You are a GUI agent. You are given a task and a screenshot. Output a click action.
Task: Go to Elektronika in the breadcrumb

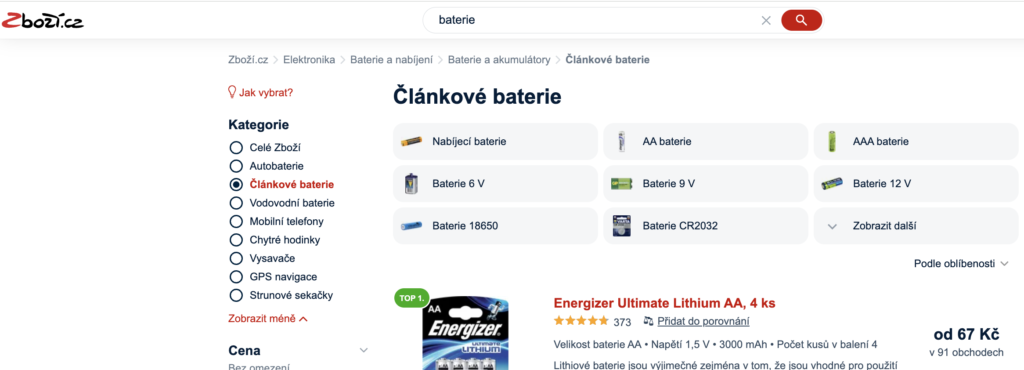point(309,59)
